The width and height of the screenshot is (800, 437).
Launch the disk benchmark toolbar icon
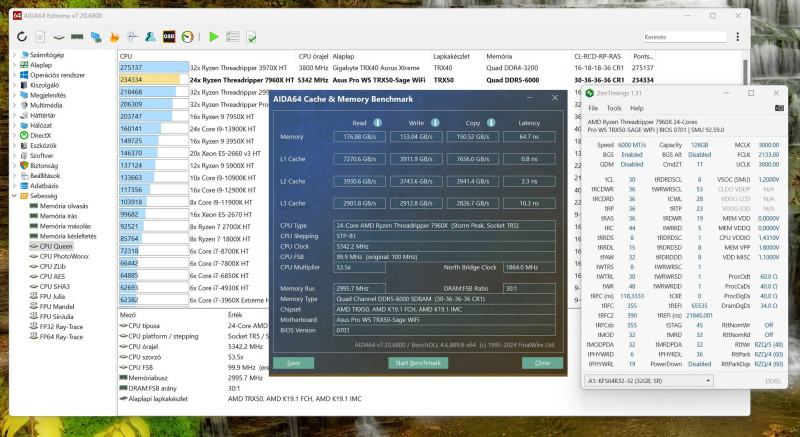59,37
